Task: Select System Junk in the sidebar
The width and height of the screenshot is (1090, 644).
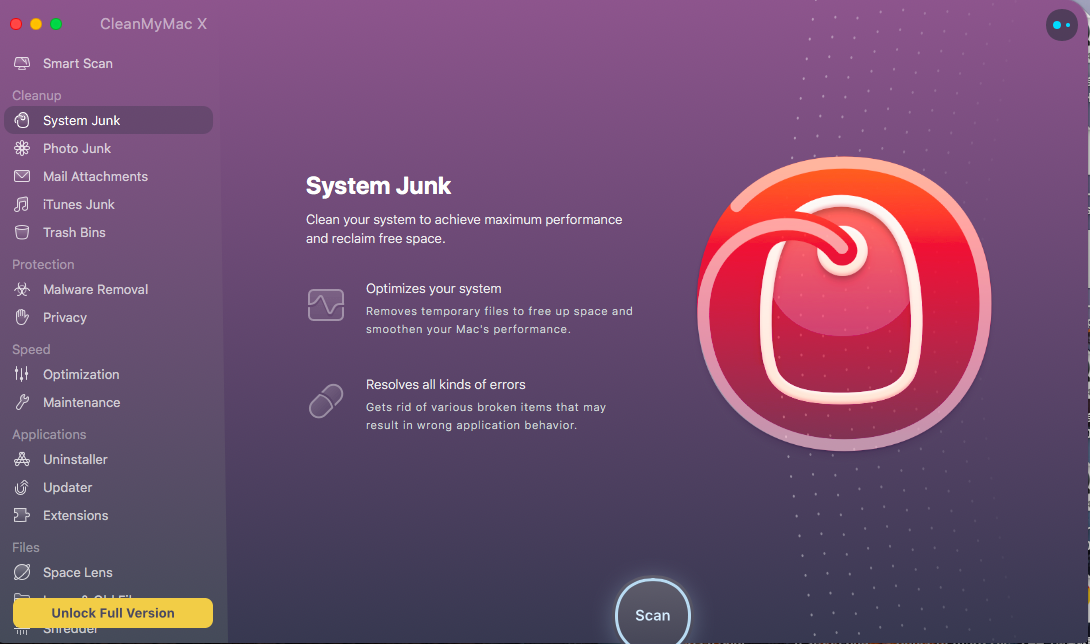Action: pyautogui.click(x=108, y=120)
